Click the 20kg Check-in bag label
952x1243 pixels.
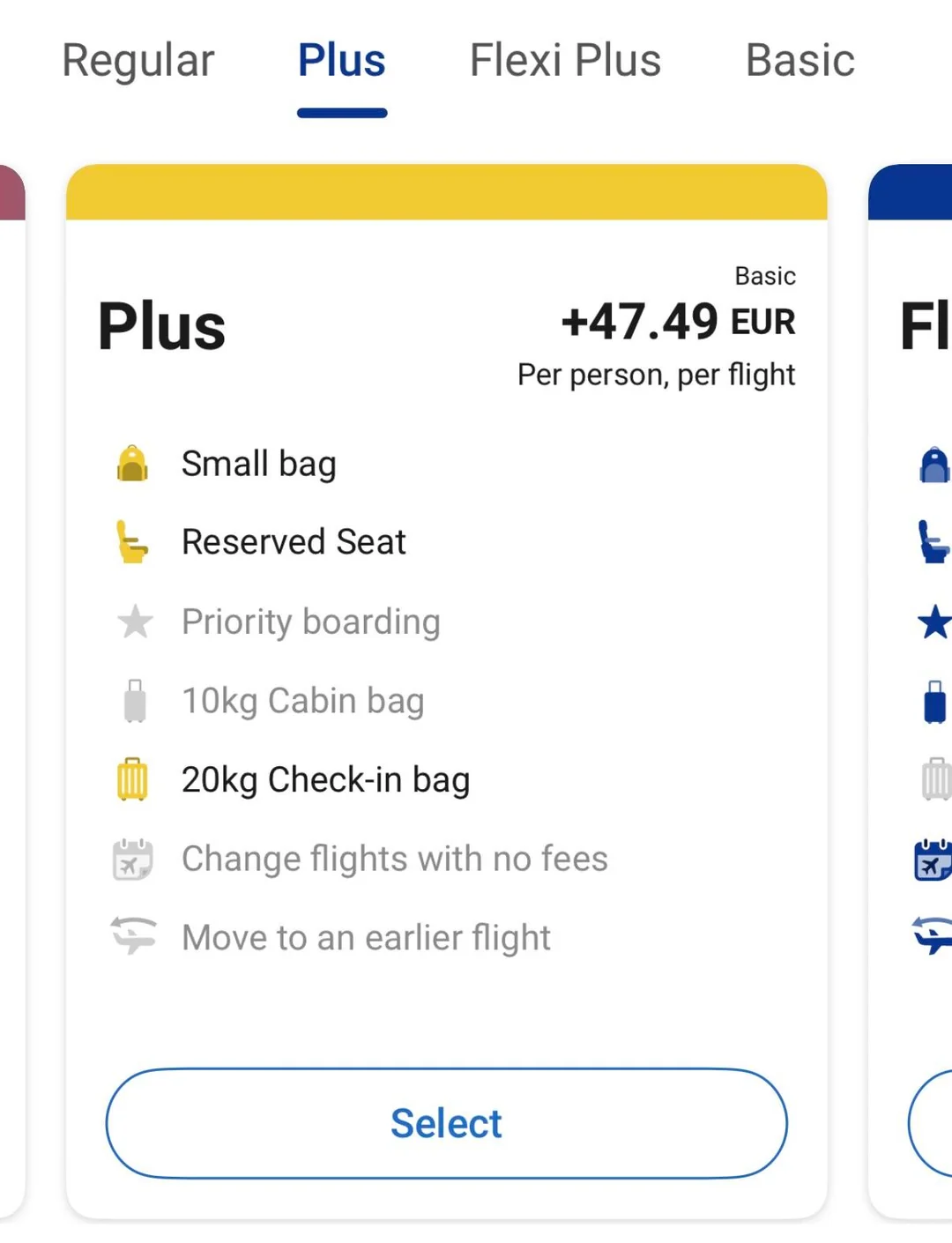tap(325, 780)
